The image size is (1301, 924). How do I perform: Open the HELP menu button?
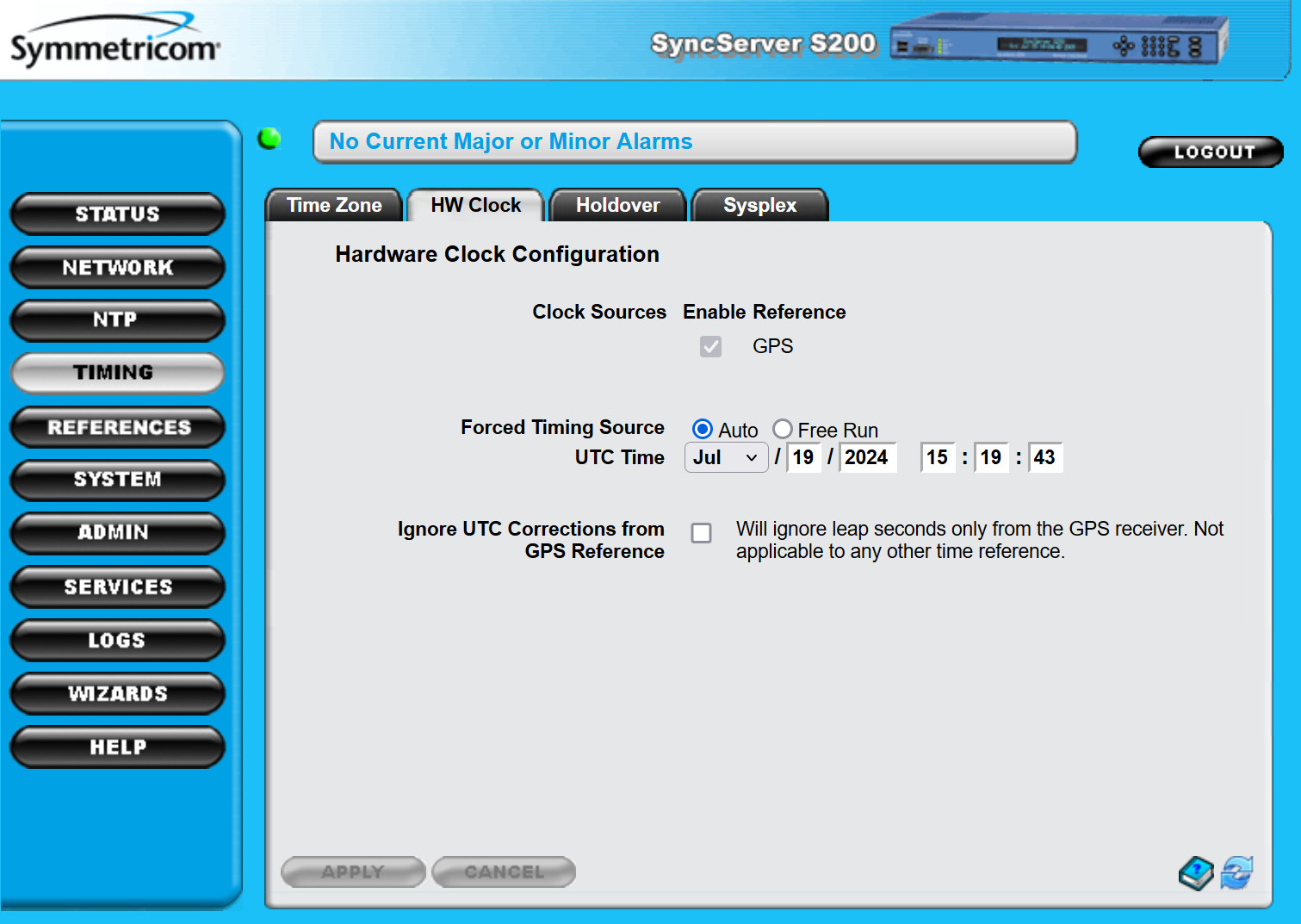pyautogui.click(x=117, y=747)
